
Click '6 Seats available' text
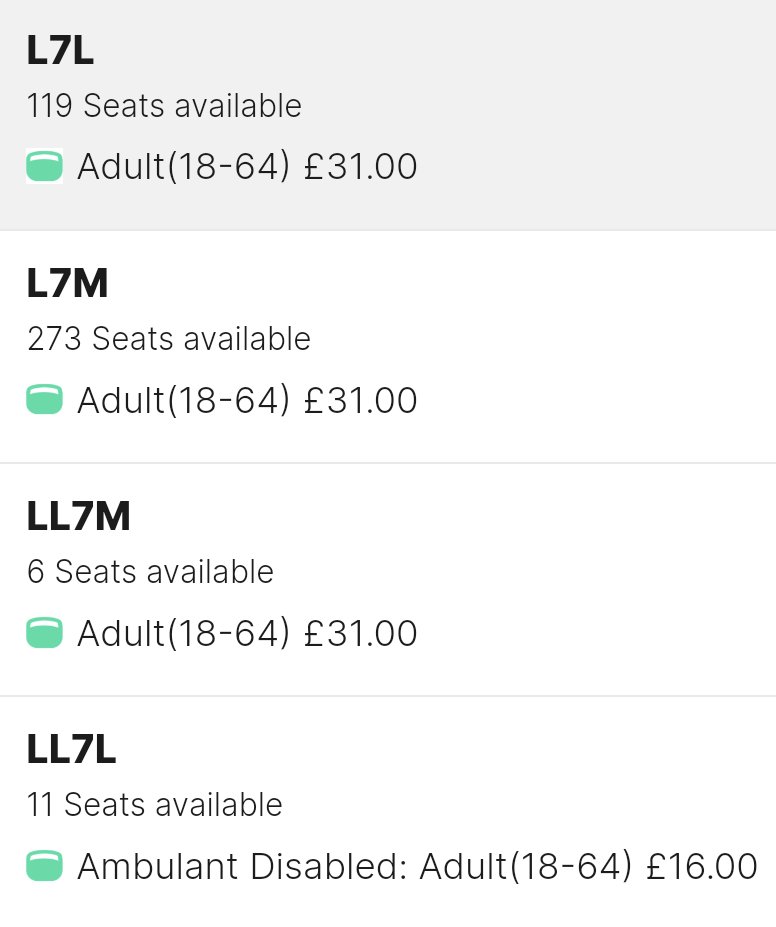pyautogui.click(x=150, y=572)
